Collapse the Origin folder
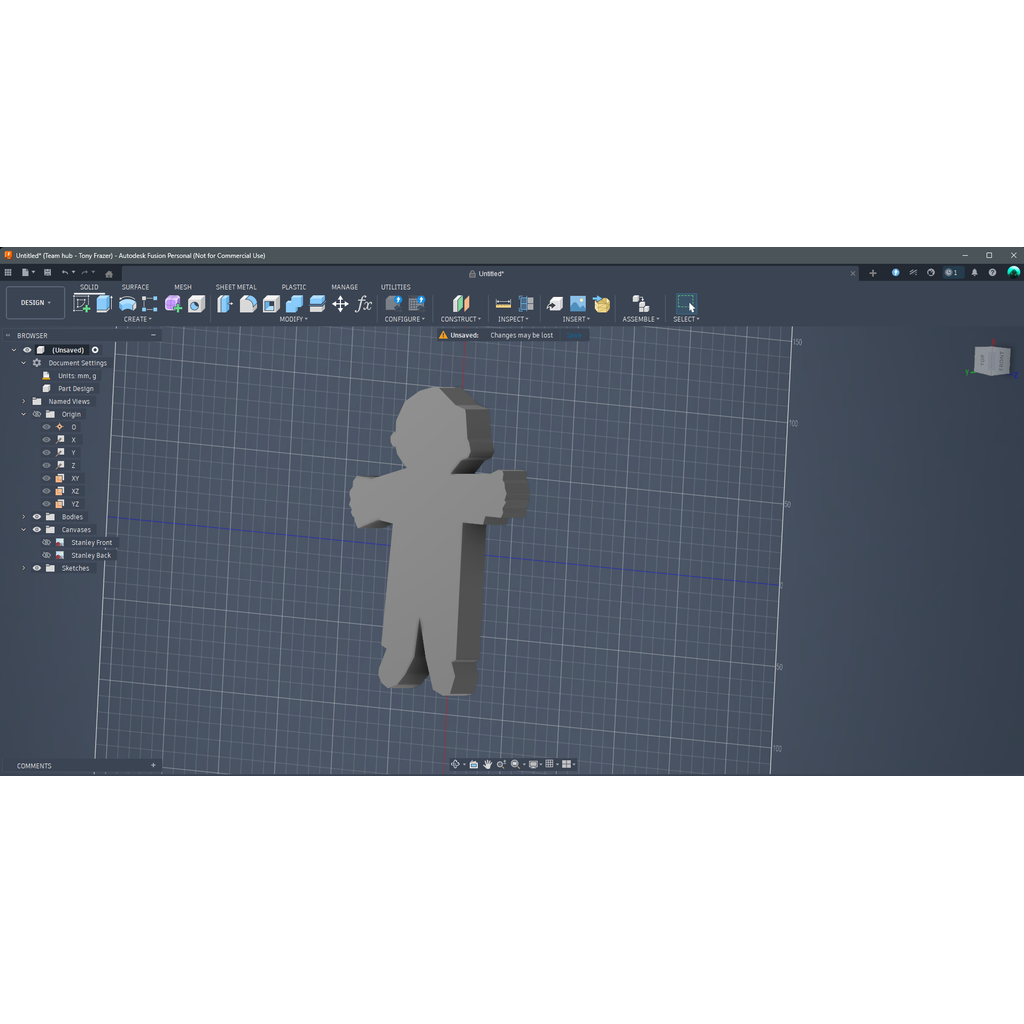Screen dimensions: 1024x1024 (x=24, y=414)
